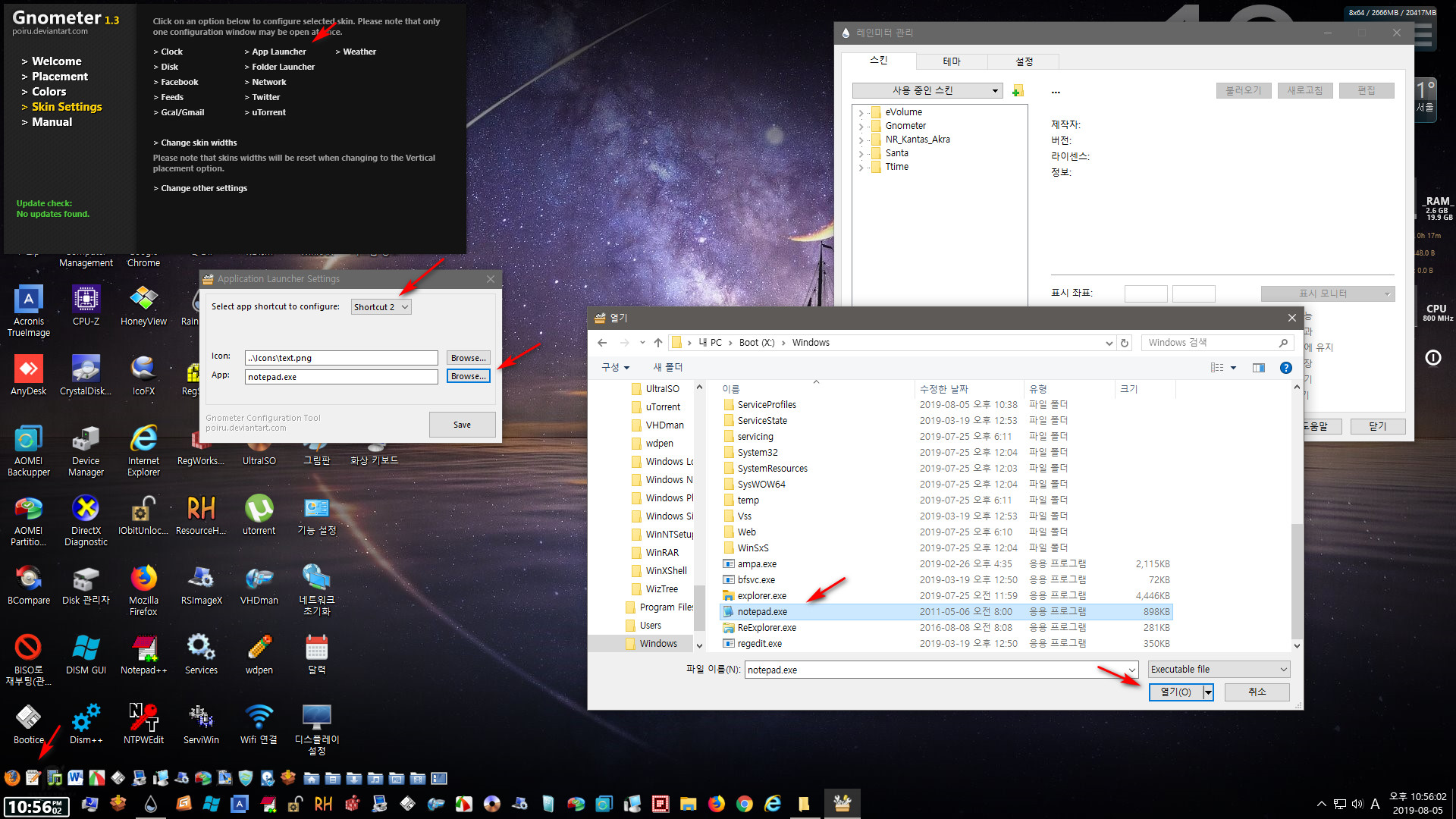Click the Bootice desktop icon

click(29, 724)
